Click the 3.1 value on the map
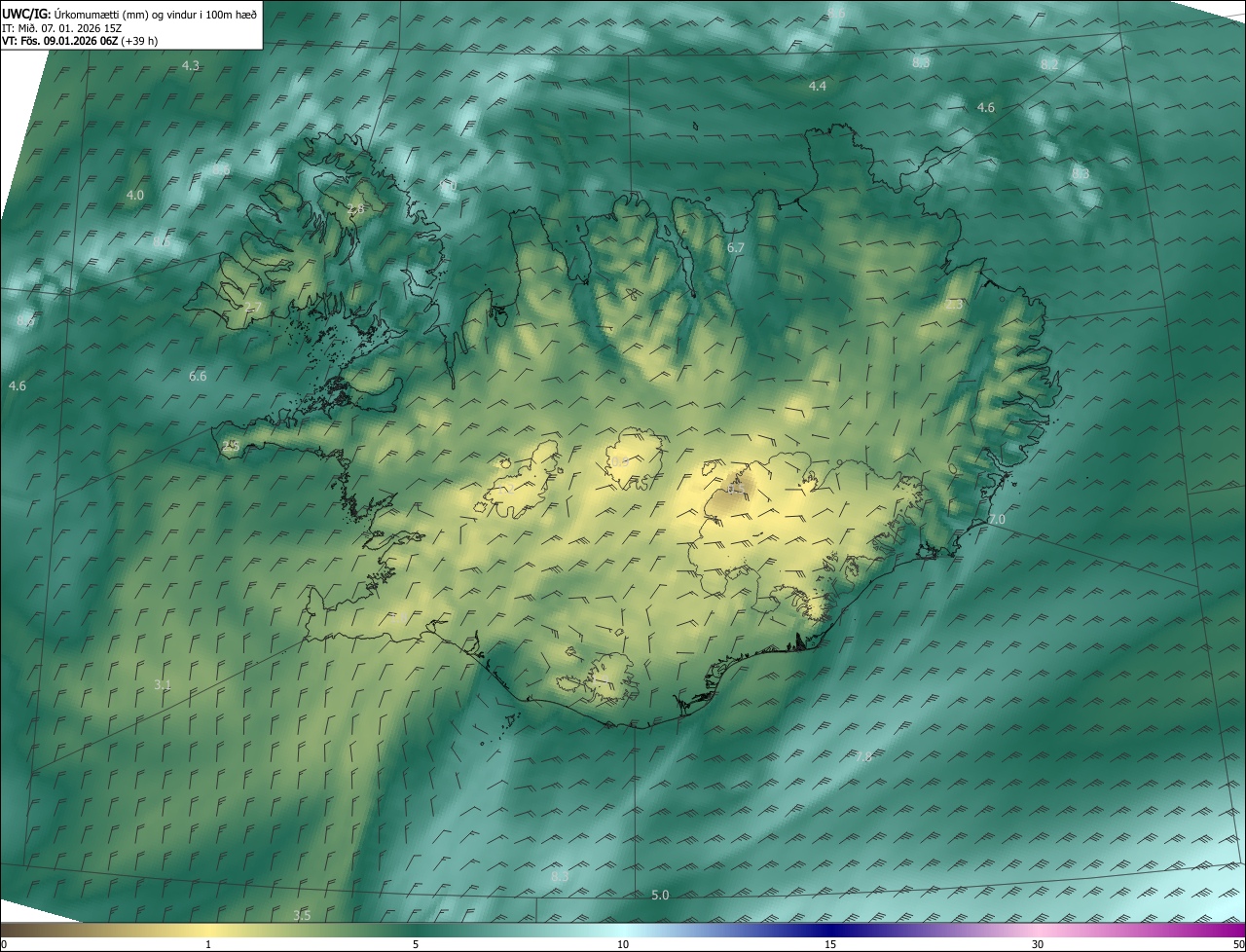Image resolution: width=1246 pixels, height=952 pixels. coord(163,685)
